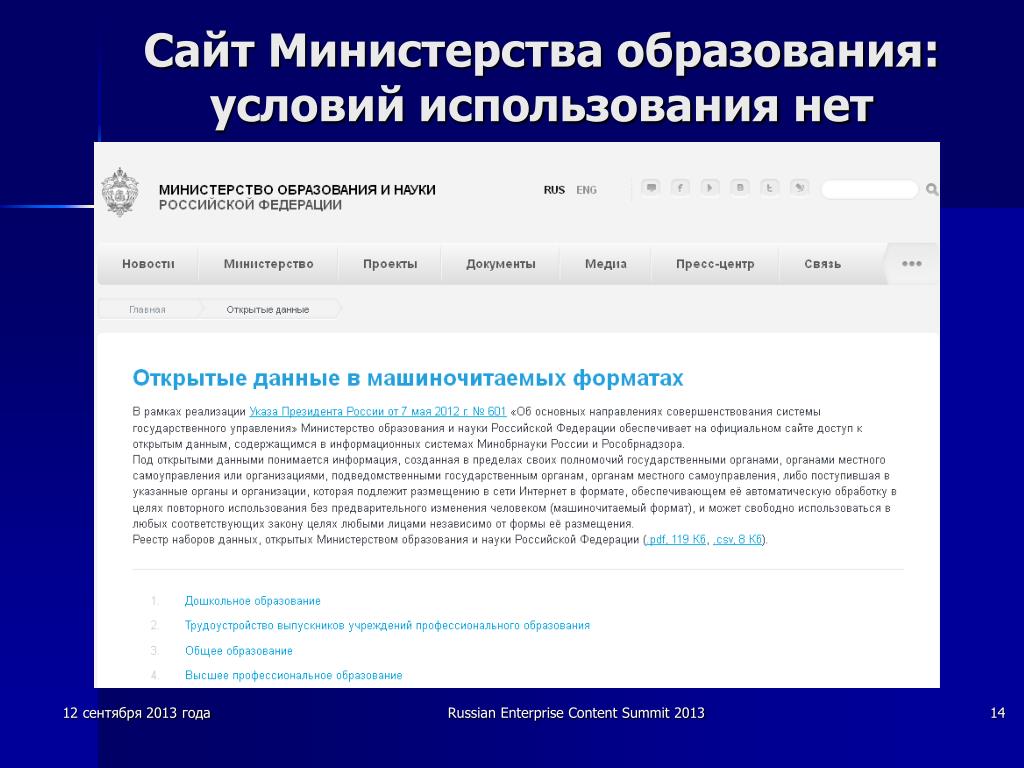
Task: Open the Новости menu
Action: tap(148, 264)
